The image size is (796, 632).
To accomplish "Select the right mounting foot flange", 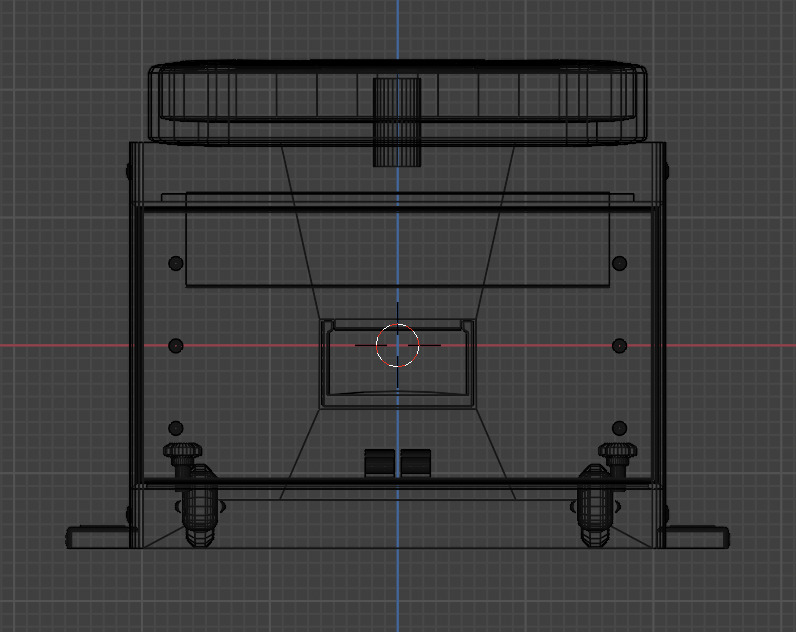I will [696, 538].
